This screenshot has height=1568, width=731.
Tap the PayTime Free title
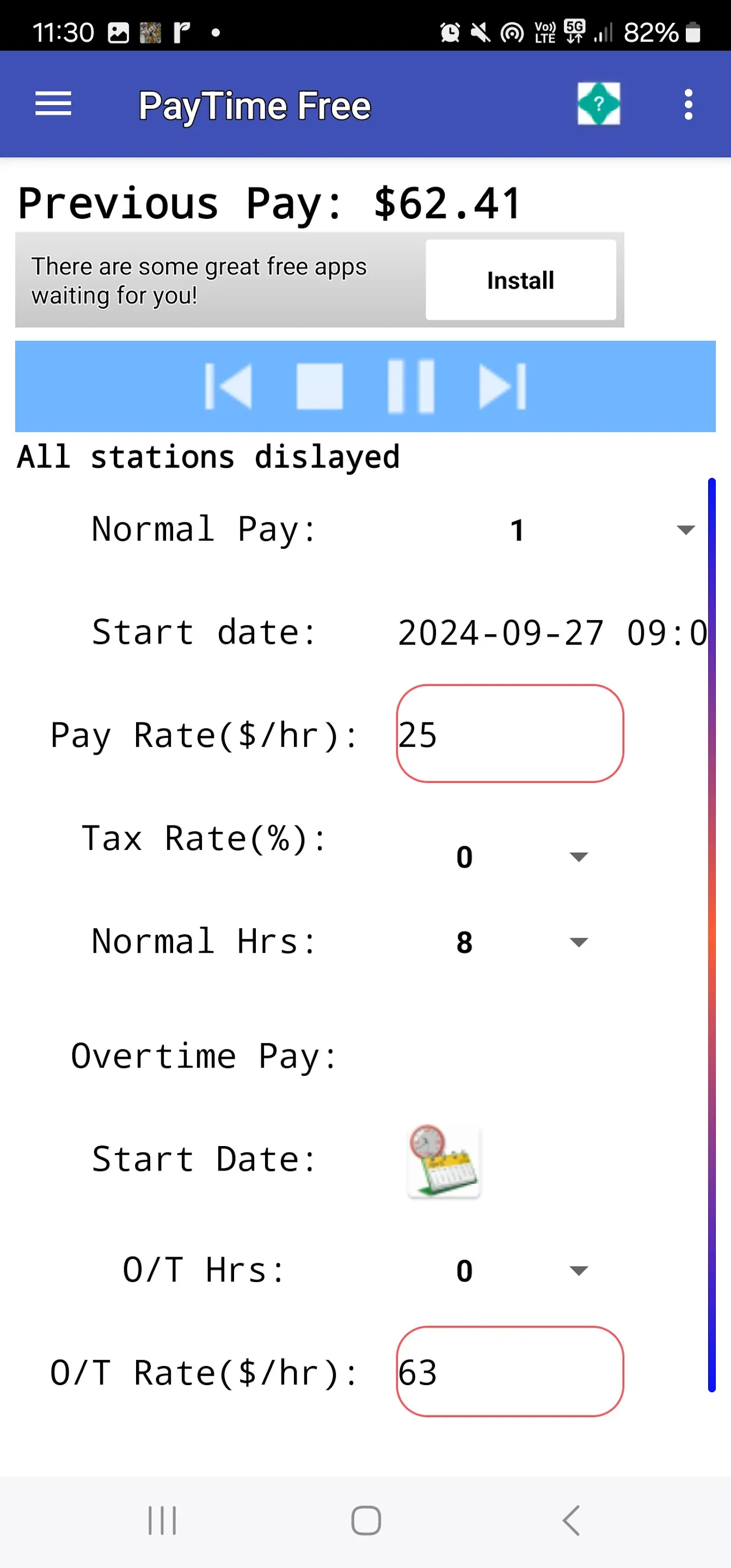[x=254, y=106]
